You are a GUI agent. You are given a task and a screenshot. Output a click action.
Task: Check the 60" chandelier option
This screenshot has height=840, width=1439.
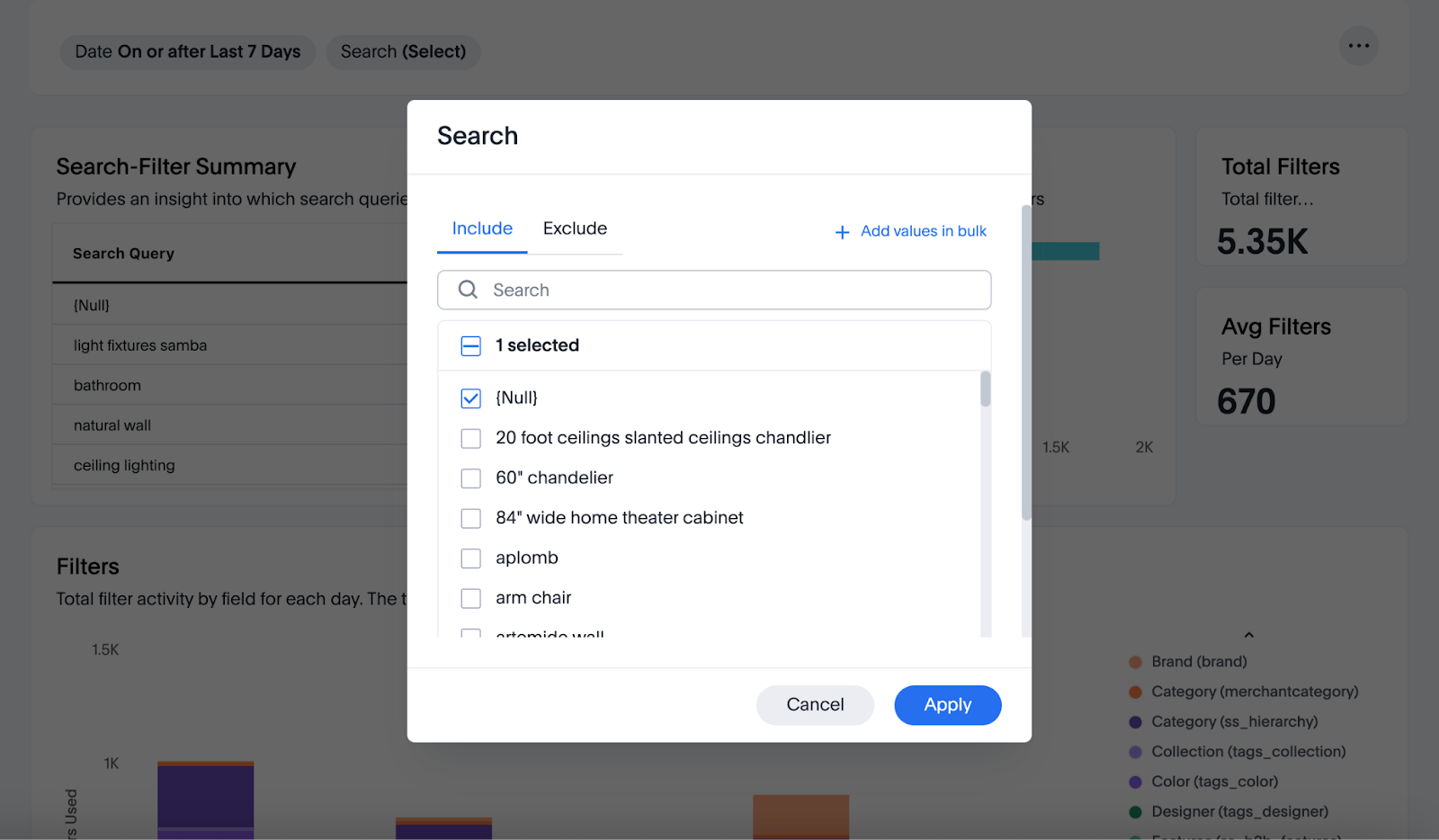click(470, 478)
